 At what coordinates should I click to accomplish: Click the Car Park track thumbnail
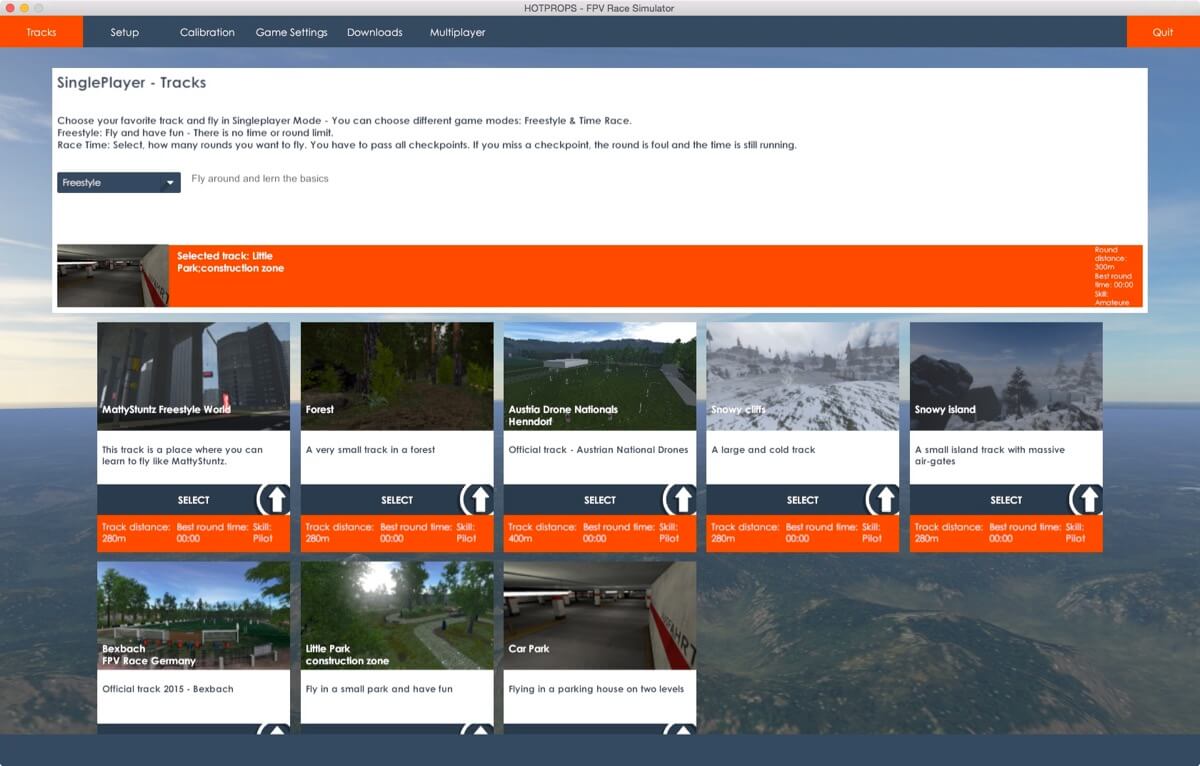(x=600, y=615)
